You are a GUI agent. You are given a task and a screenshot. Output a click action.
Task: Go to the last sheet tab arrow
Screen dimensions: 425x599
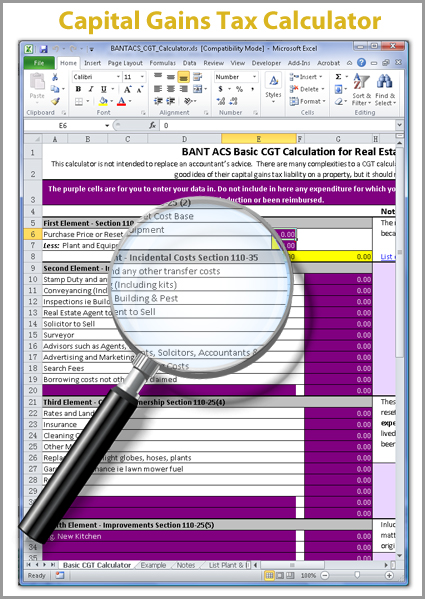[x=53, y=565]
